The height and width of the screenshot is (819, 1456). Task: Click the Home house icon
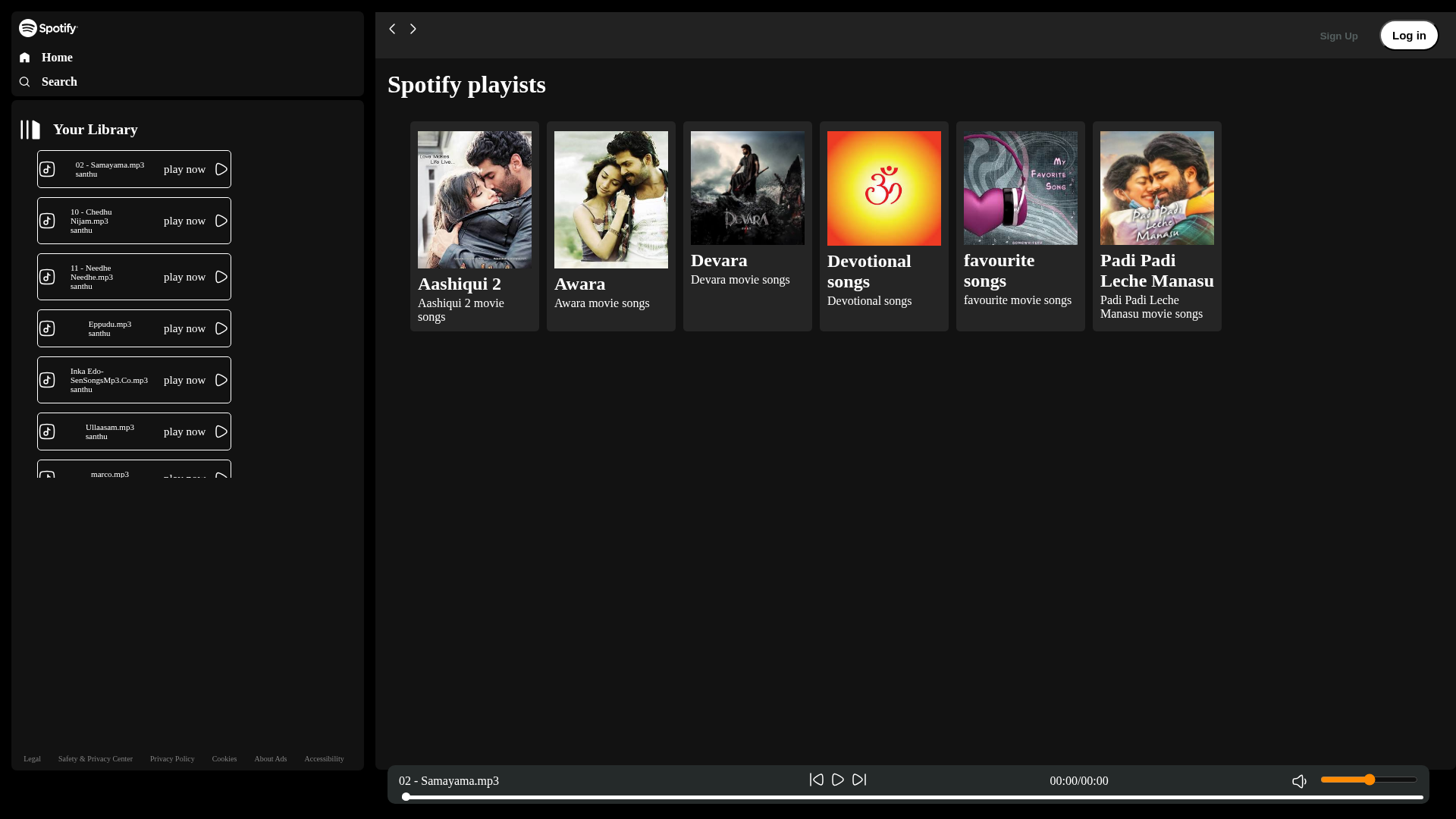pos(25,58)
